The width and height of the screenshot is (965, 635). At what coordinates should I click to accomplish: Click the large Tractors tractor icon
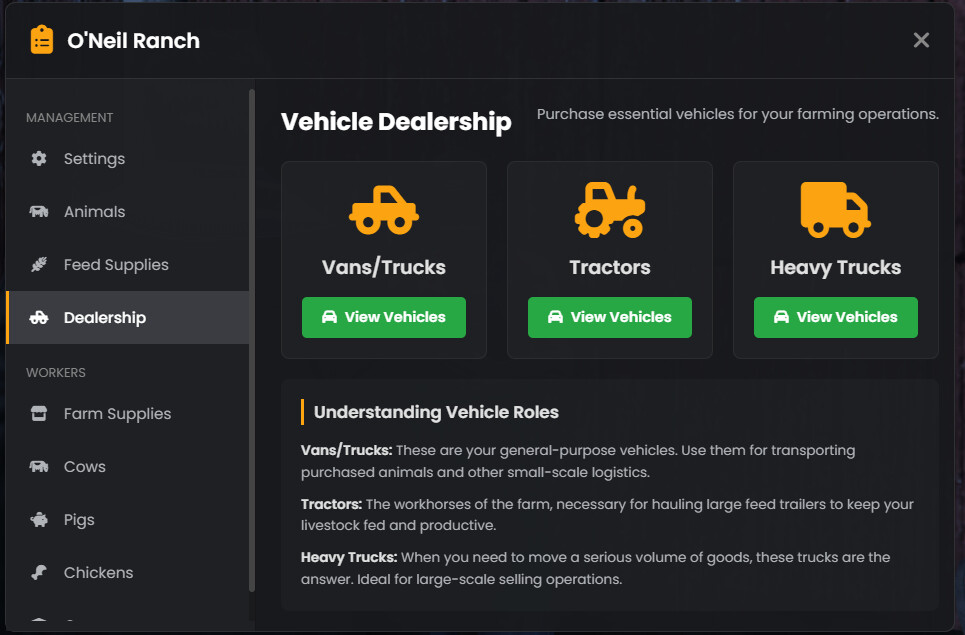[x=610, y=210]
